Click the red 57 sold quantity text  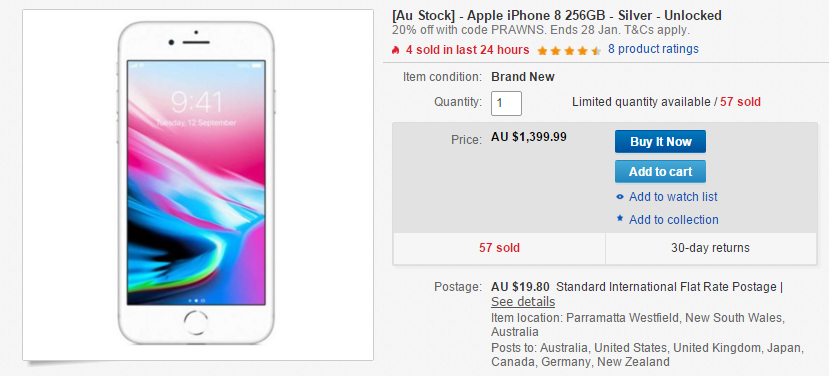pos(740,102)
